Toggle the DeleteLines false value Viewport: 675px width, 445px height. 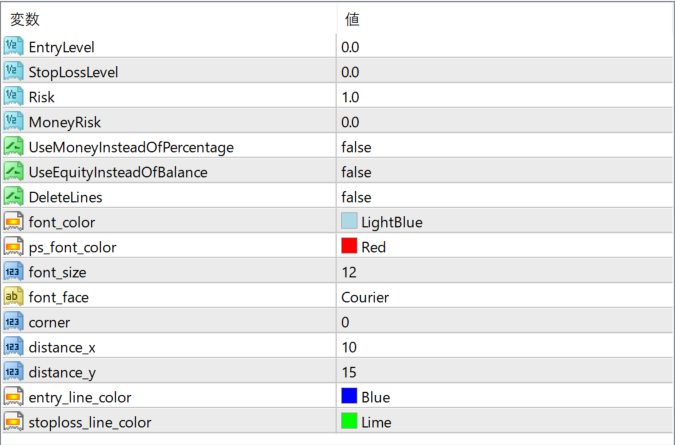coord(356,197)
